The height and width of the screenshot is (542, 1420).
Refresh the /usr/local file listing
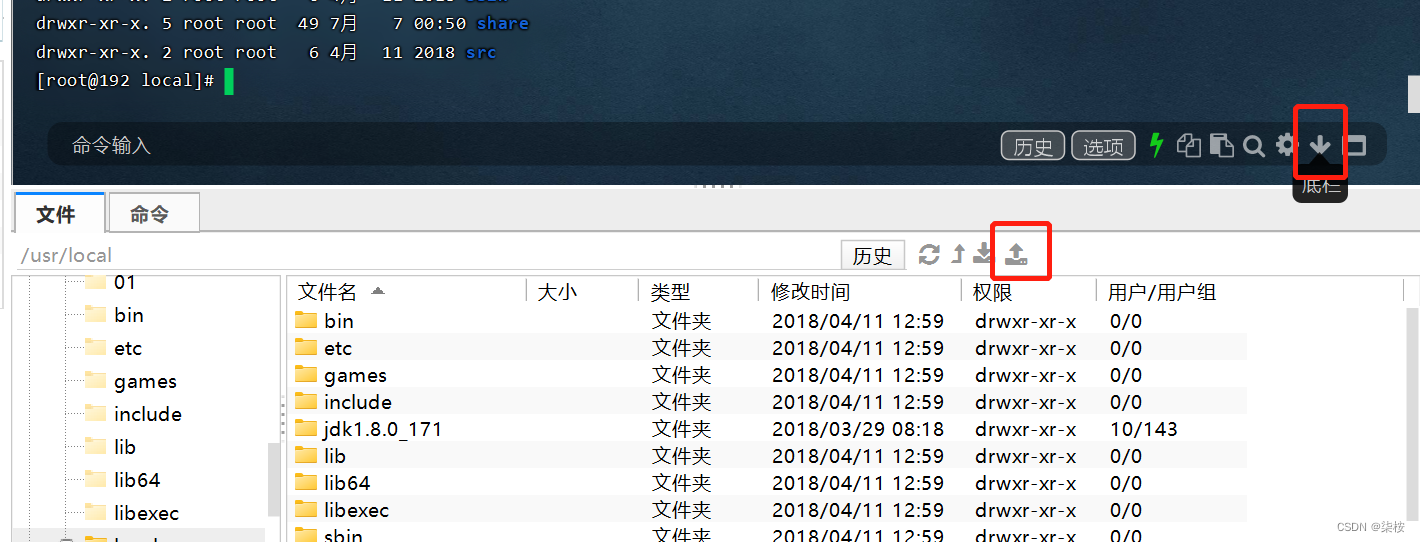930,255
